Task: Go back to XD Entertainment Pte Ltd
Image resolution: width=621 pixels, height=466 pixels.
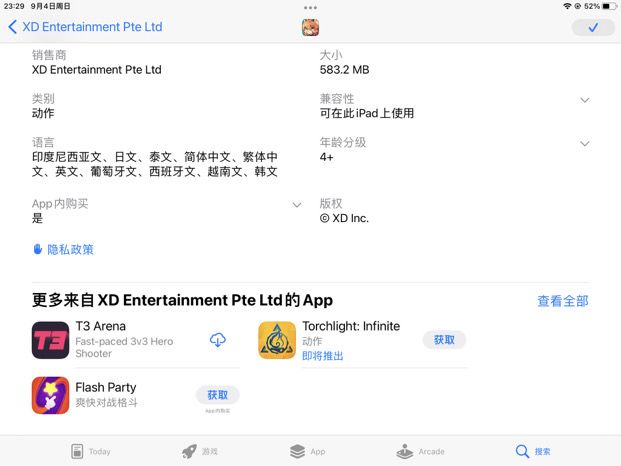Action: point(85,27)
